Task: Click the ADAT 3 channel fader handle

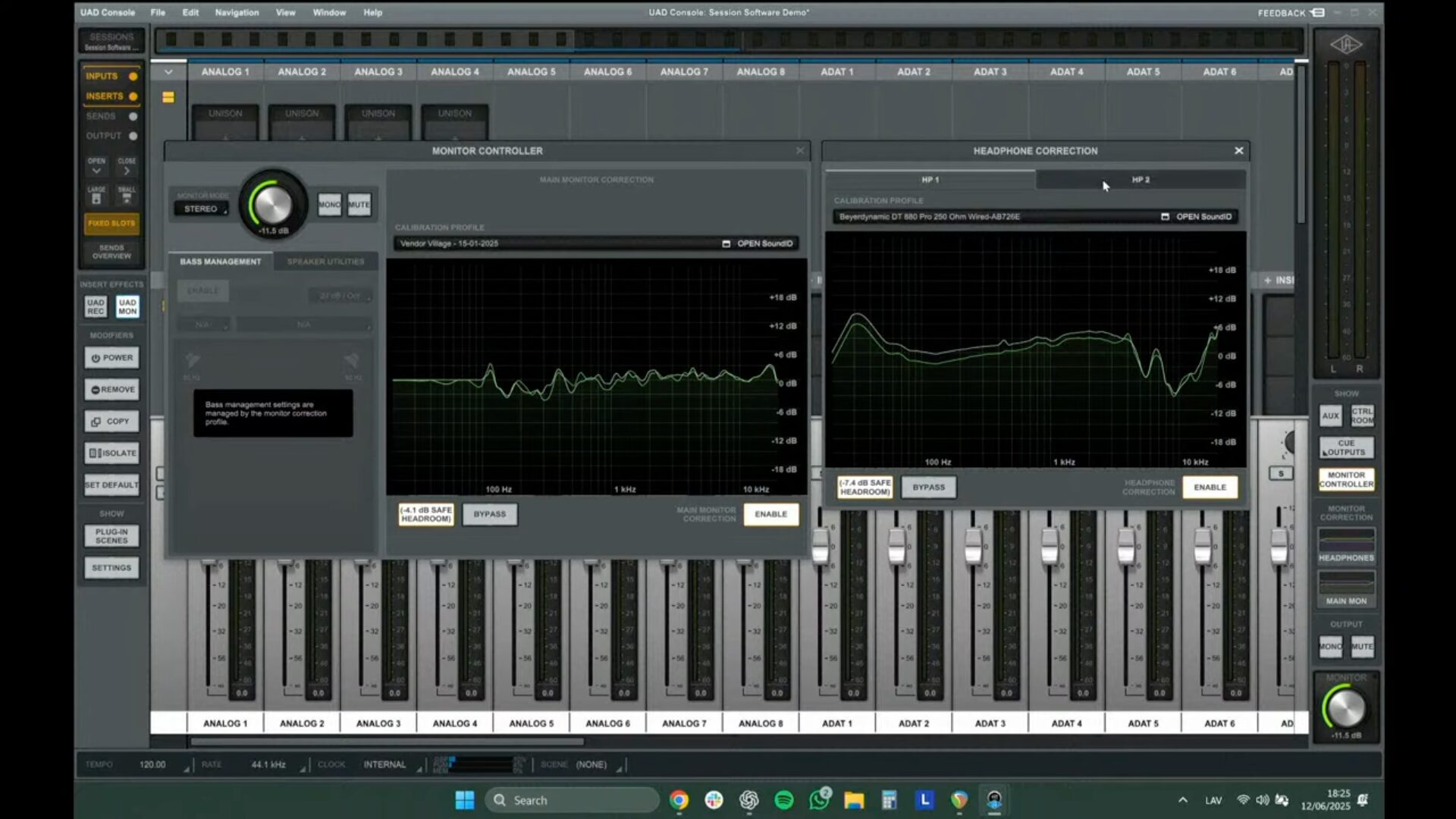Action: 973,546
